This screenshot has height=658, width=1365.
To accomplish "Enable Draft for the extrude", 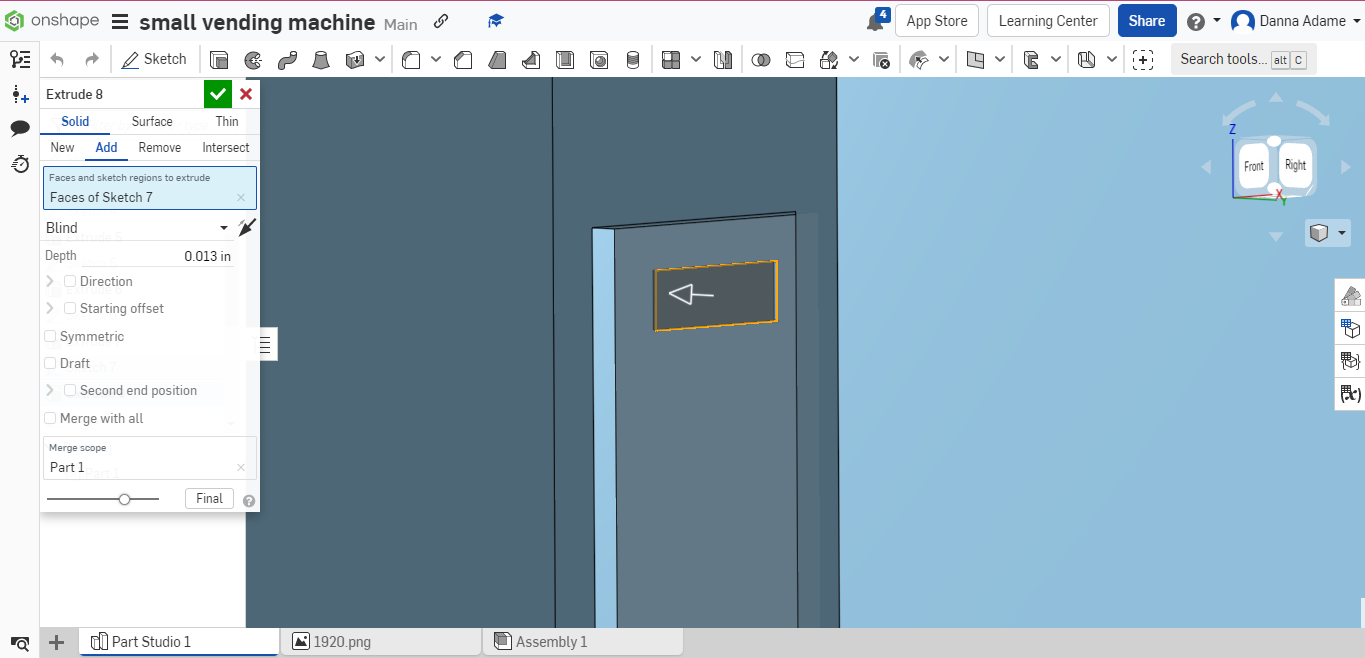I will (50, 363).
